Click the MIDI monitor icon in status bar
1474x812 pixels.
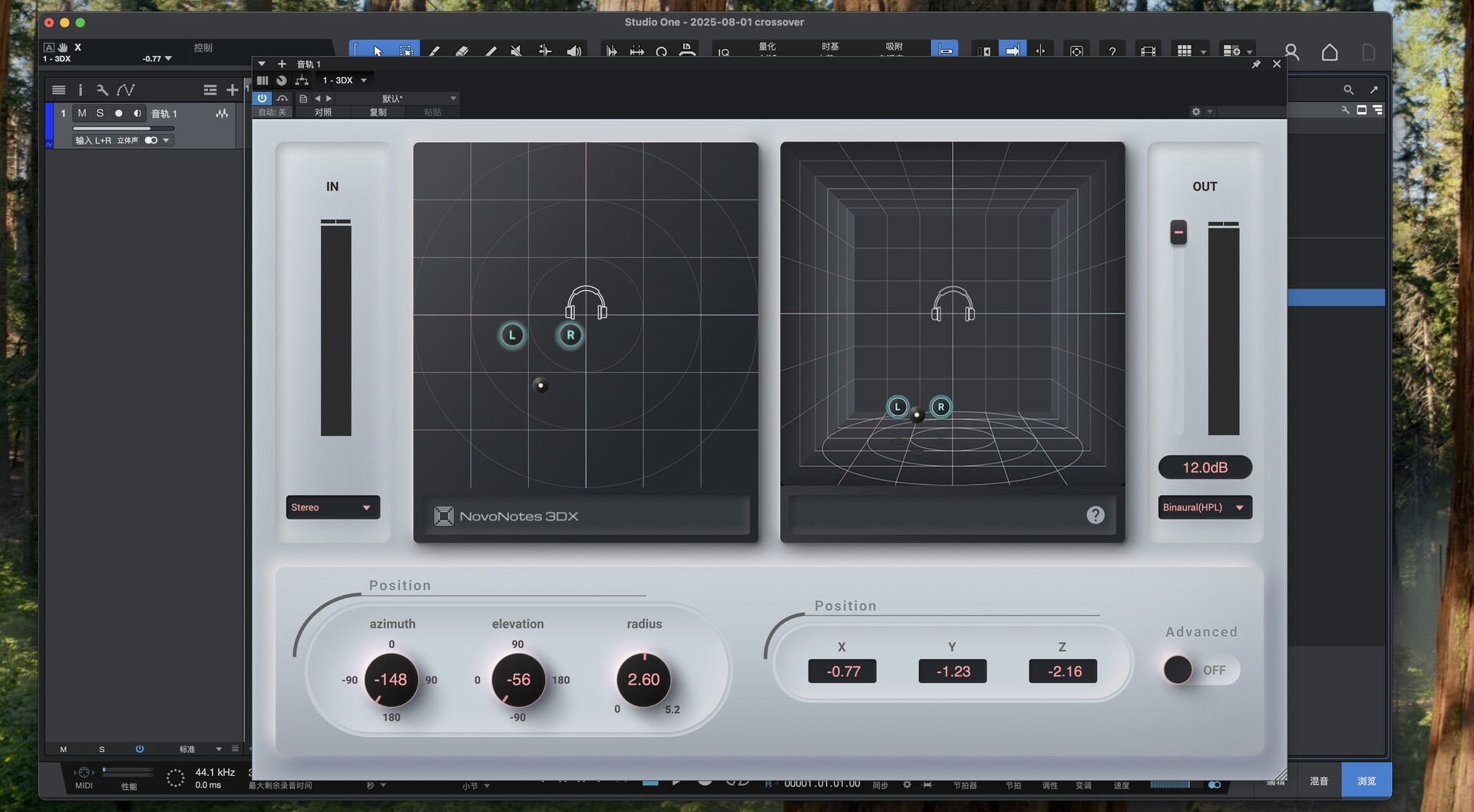click(x=84, y=772)
